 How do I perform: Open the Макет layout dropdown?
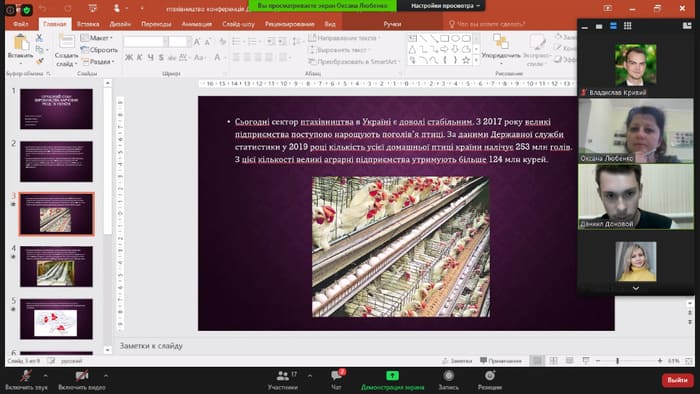click(97, 38)
